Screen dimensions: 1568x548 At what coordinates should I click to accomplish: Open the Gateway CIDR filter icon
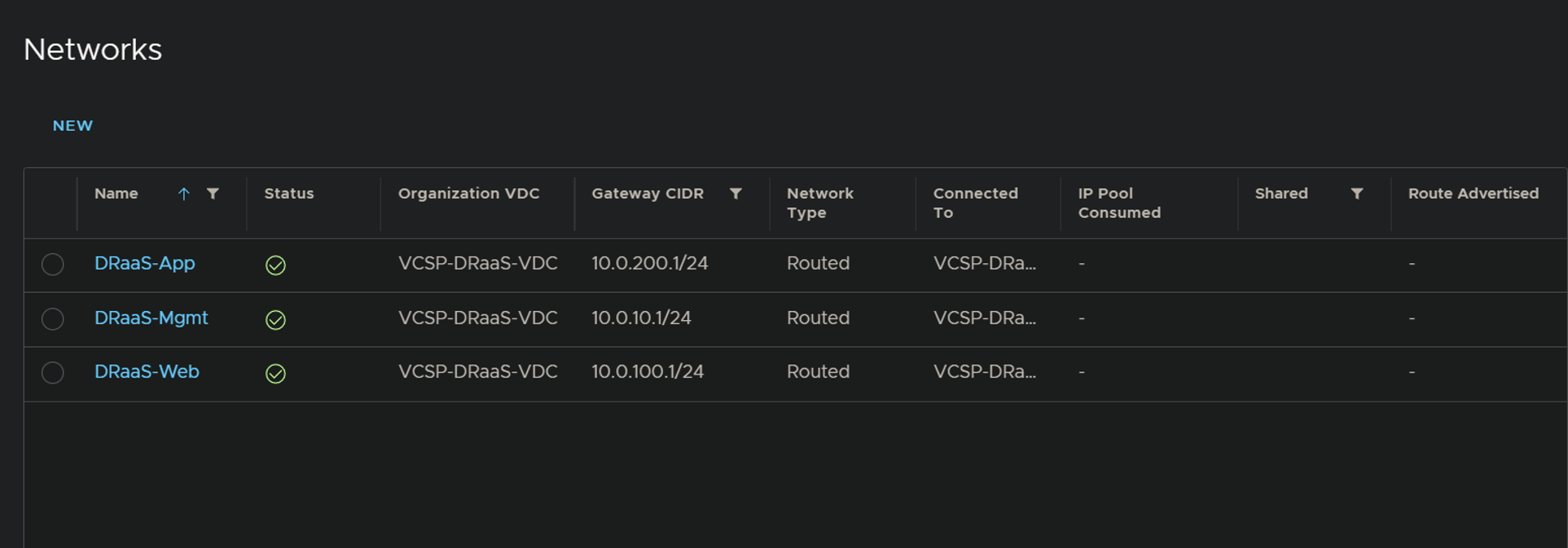click(x=735, y=193)
